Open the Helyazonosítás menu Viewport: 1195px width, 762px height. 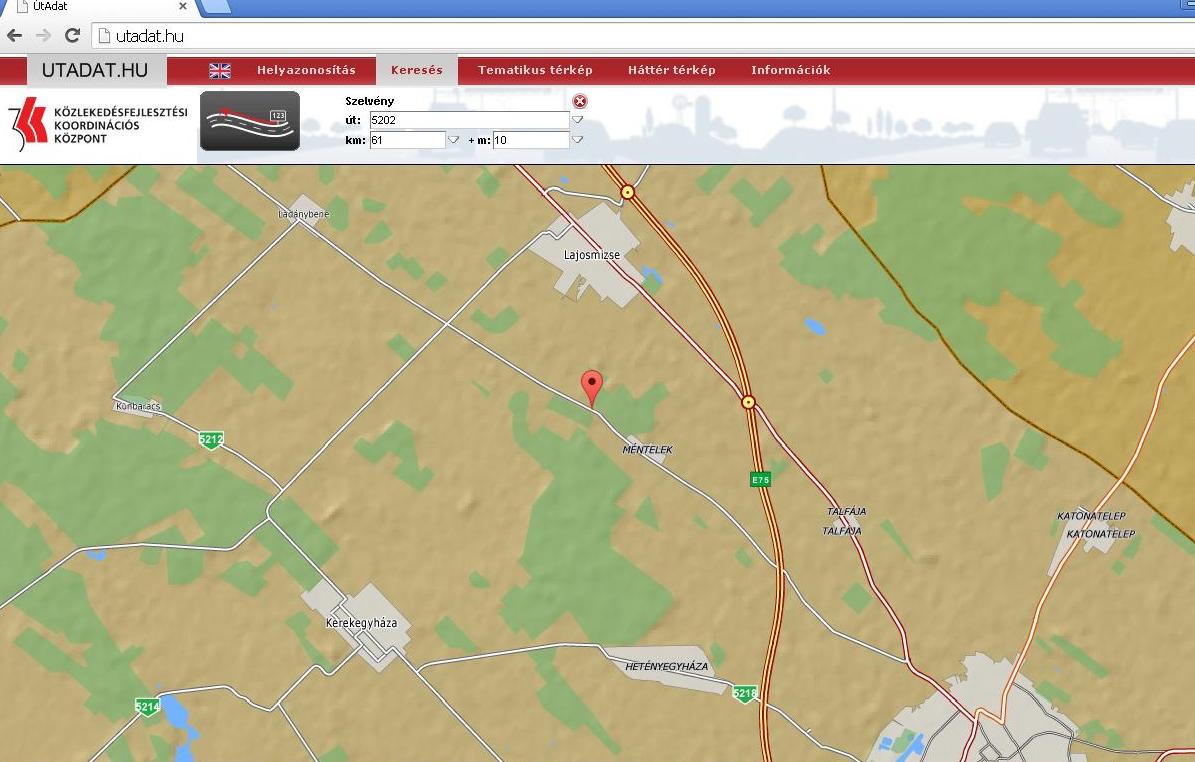[306, 70]
